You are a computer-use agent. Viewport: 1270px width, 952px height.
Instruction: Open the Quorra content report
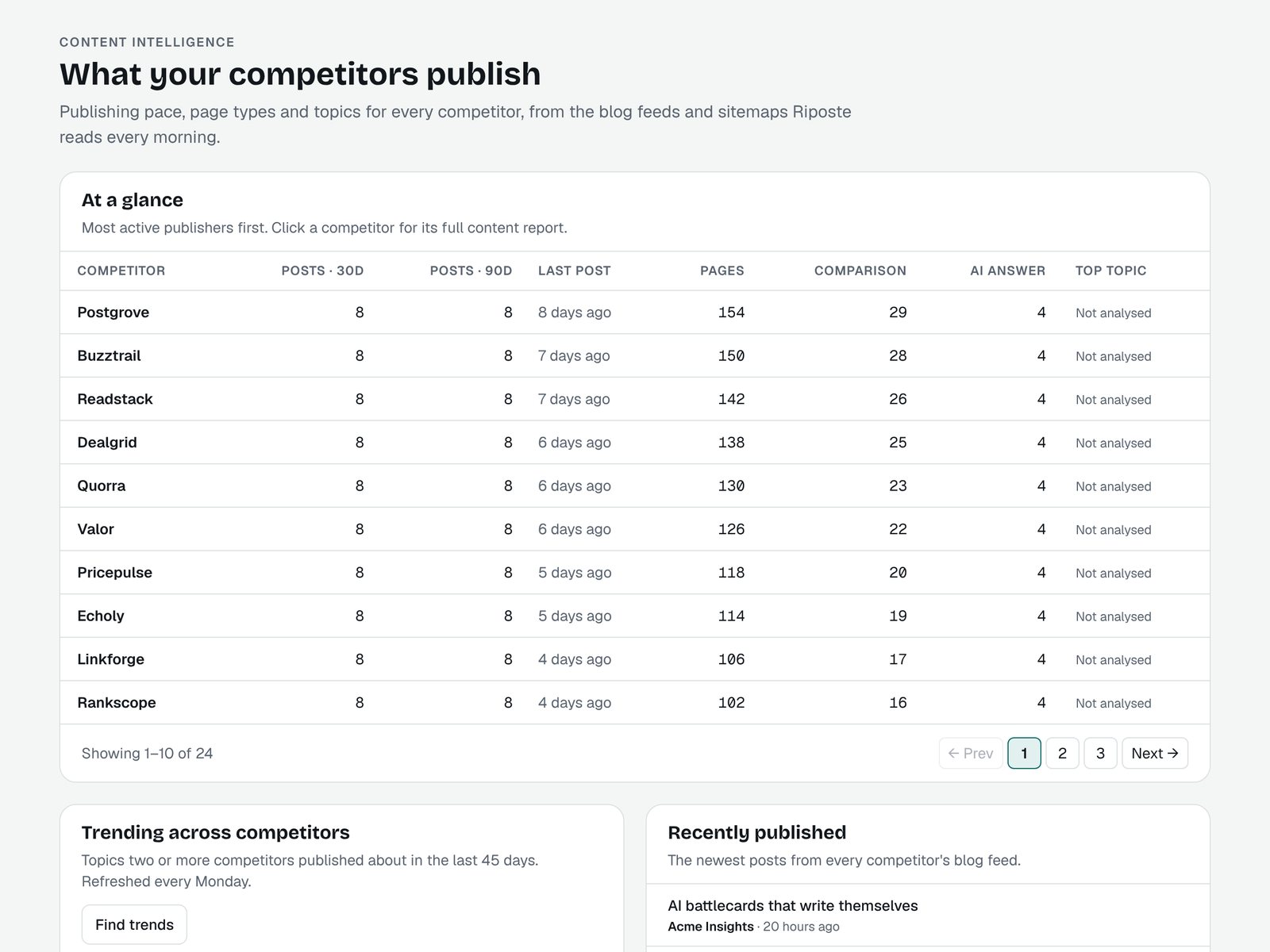102,486
